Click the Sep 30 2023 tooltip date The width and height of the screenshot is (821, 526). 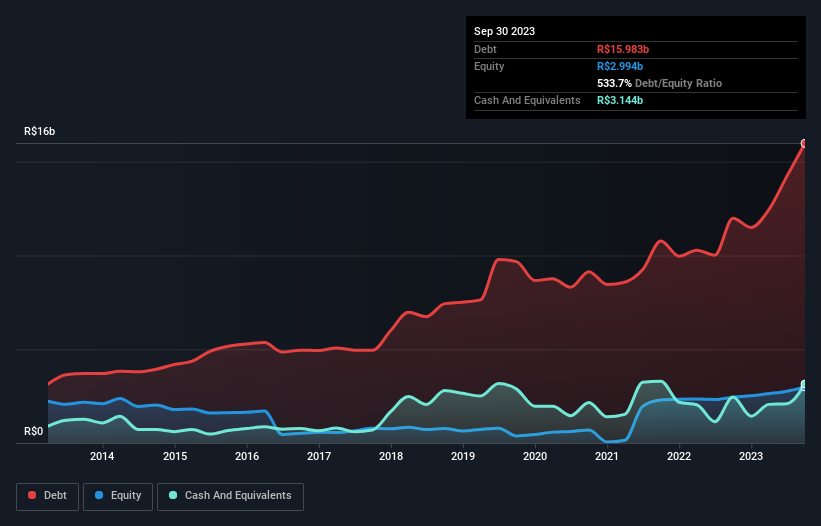[x=504, y=31]
